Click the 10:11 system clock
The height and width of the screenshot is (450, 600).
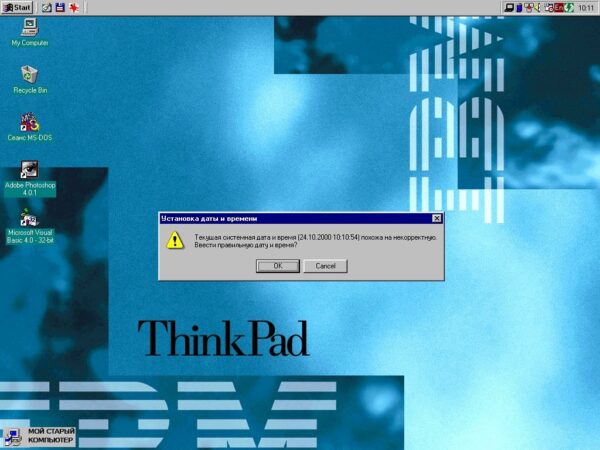tap(586, 7)
